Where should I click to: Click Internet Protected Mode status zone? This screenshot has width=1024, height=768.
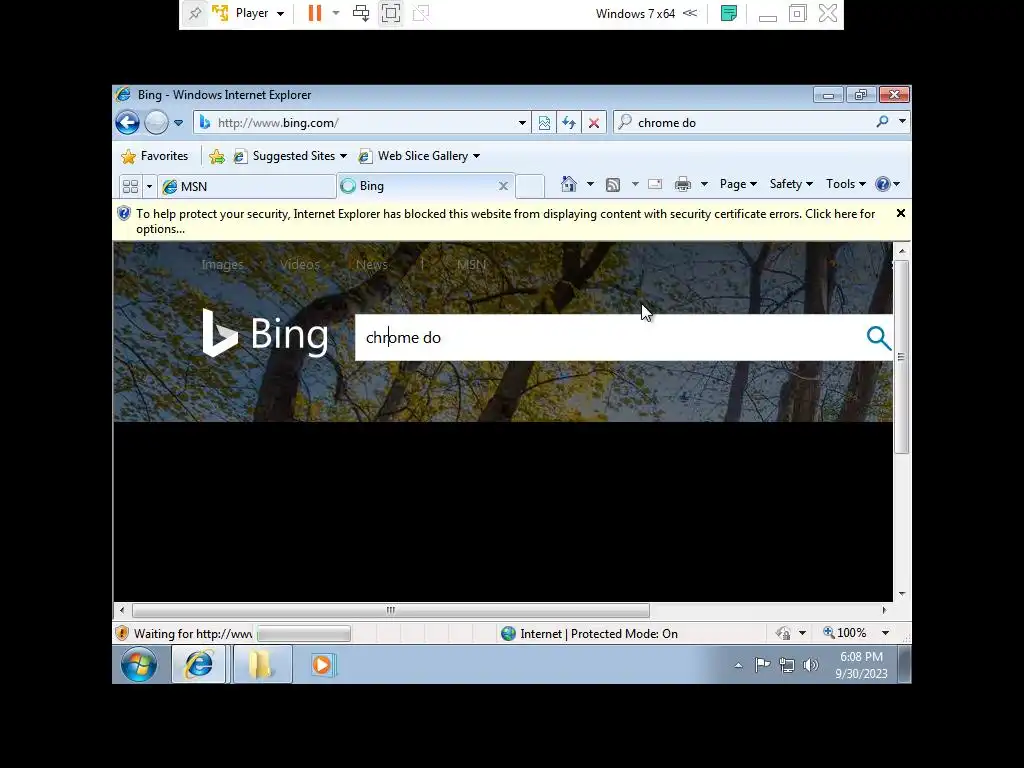click(x=590, y=633)
